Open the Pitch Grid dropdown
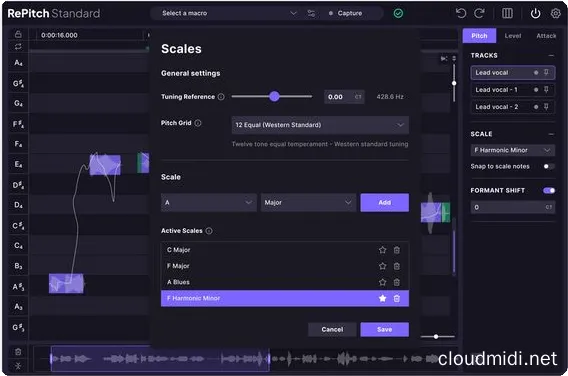 [320, 125]
